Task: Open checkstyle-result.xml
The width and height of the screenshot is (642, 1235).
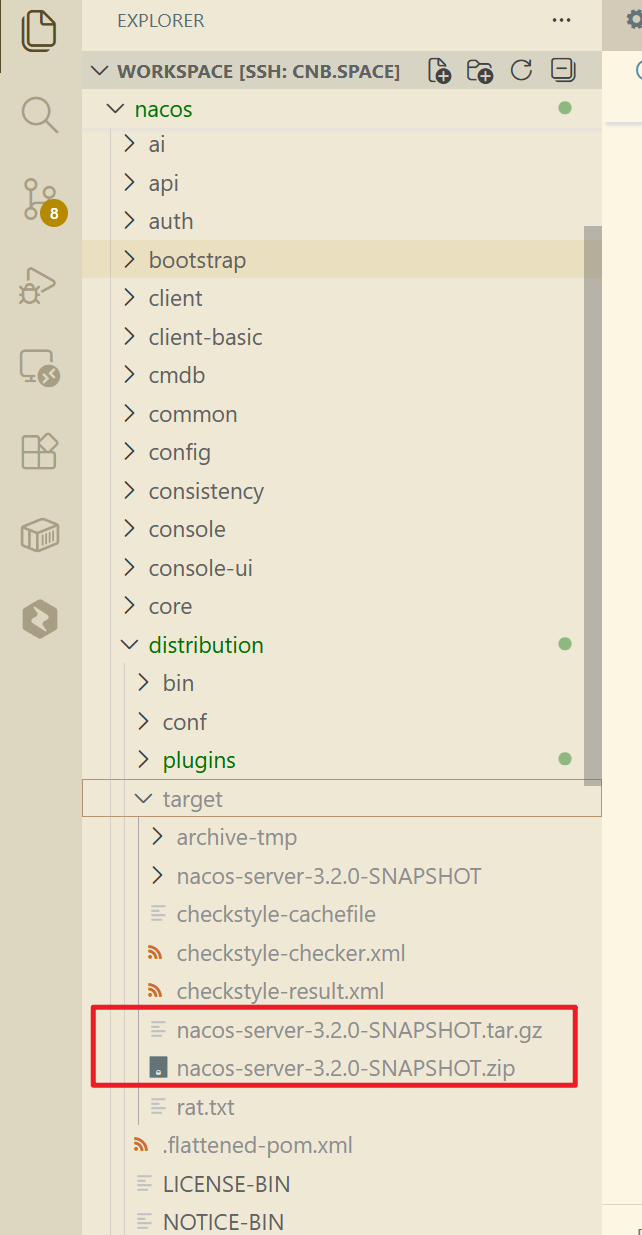Action: pyautogui.click(x=341, y=991)
